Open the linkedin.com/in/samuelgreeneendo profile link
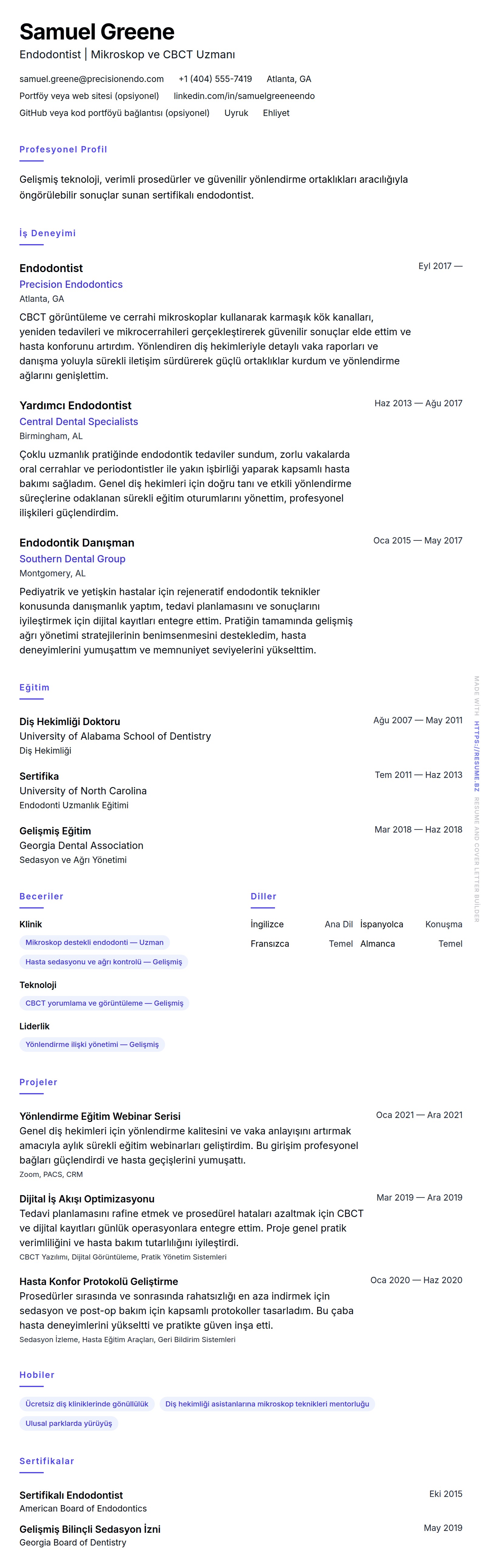 [244, 96]
